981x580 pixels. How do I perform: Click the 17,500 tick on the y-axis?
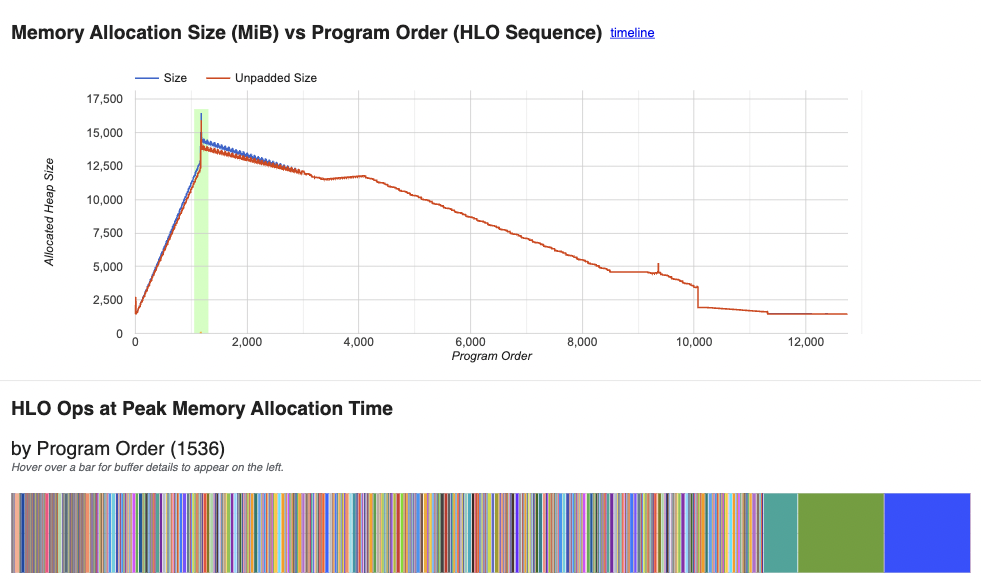tap(105, 99)
